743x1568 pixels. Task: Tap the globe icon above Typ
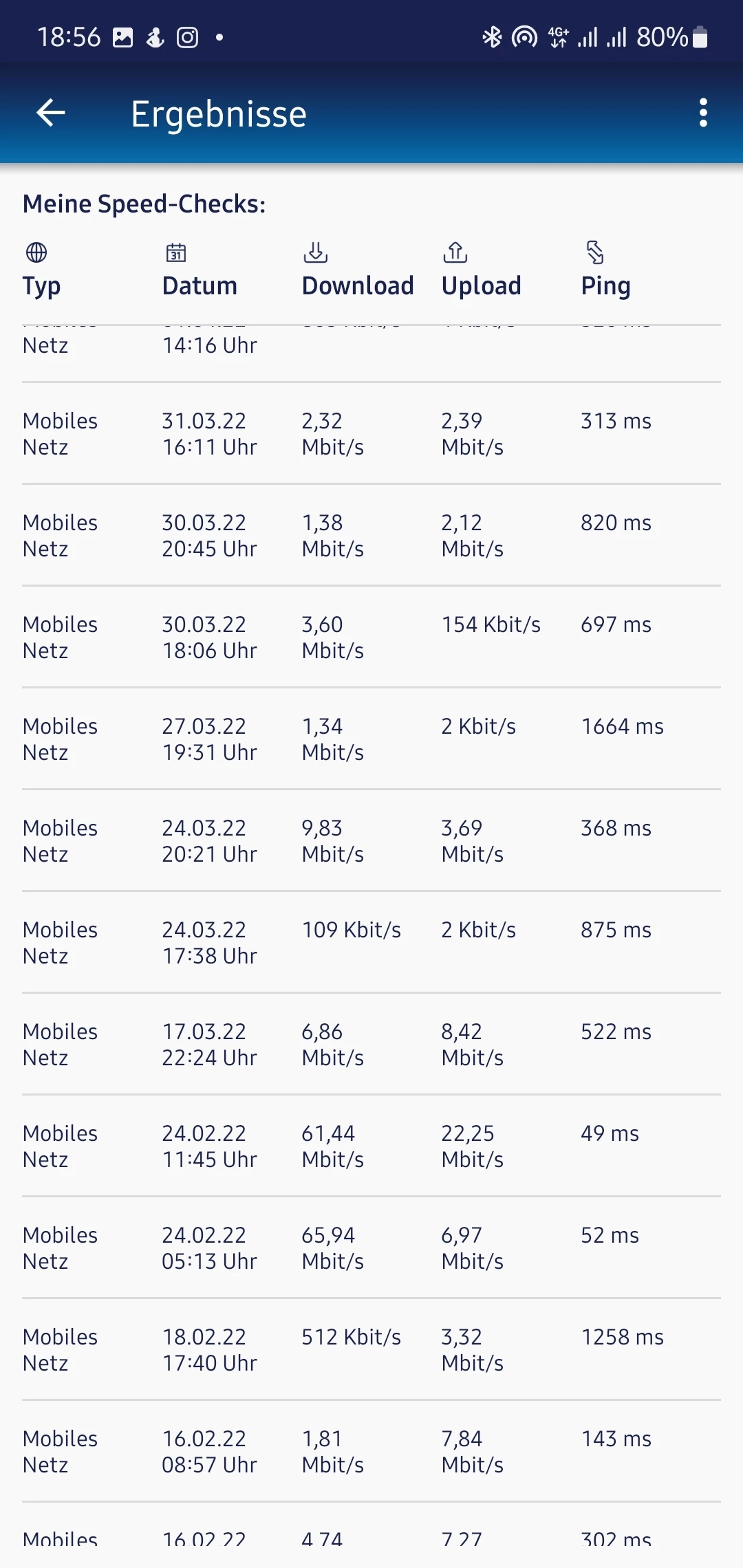point(36,252)
